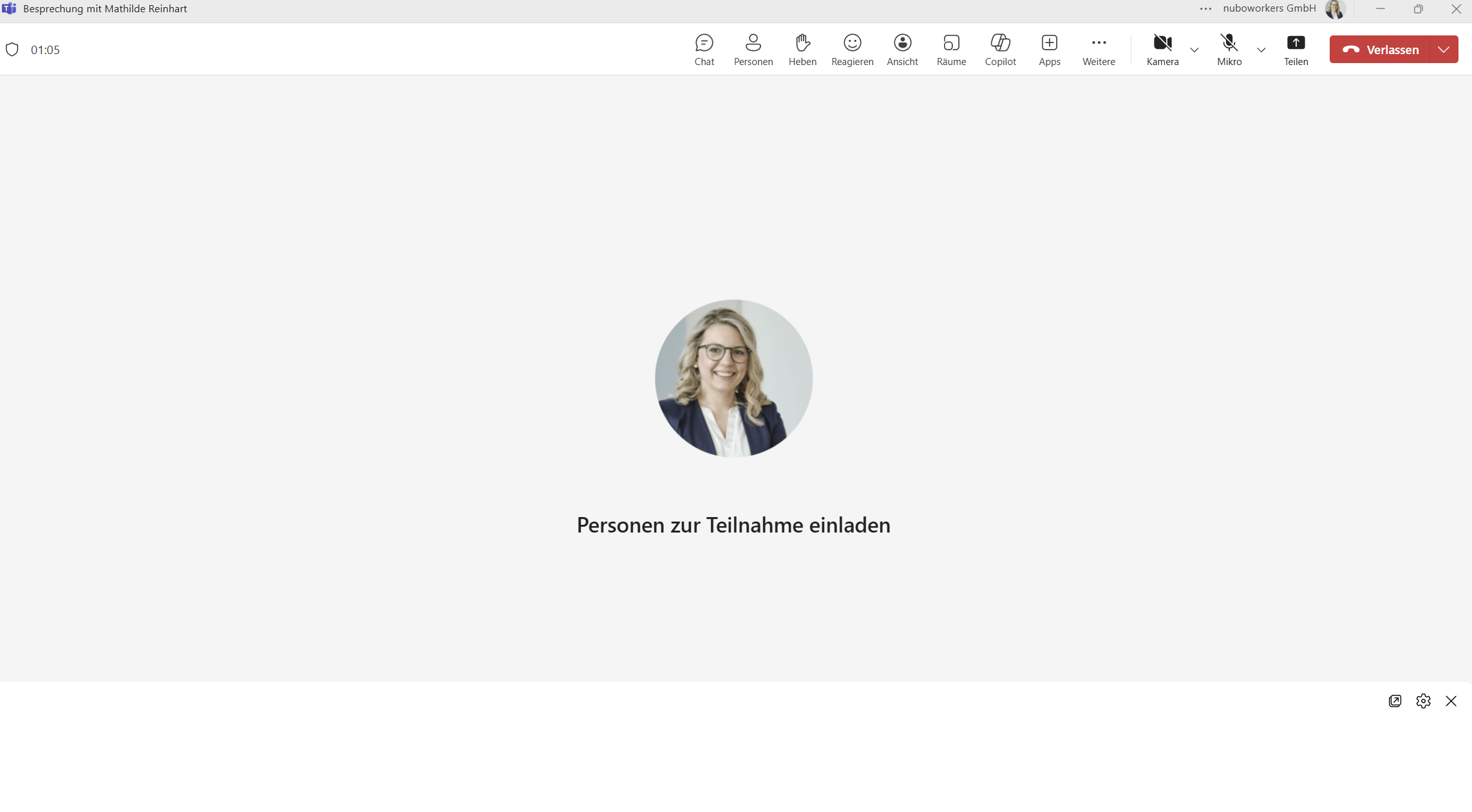Click Personen zur Teilnahme einladen
The width and height of the screenshot is (1472, 812).
click(x=733, y=525)
